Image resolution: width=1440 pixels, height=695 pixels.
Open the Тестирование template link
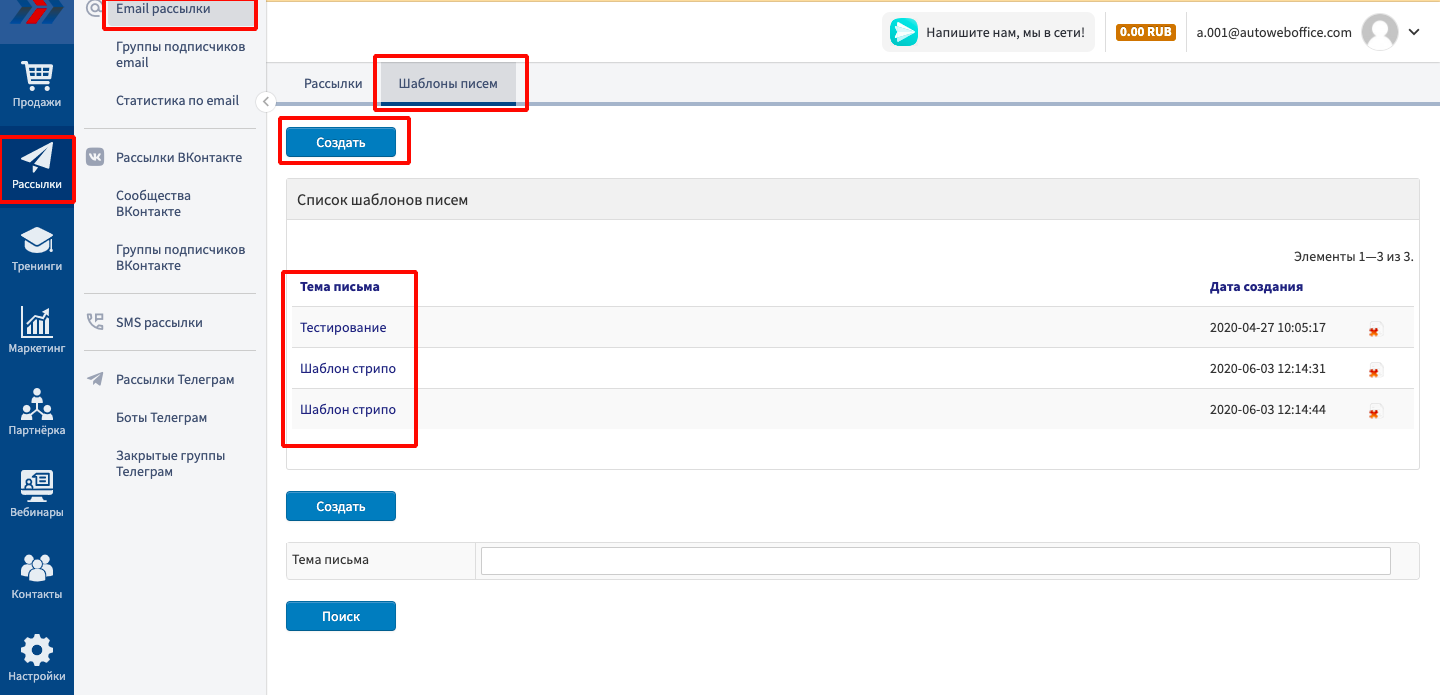click(343, 328)
